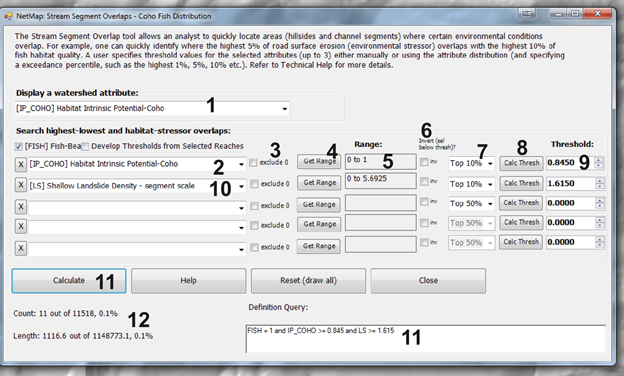Enable Develop Thresholds from Selected Reaches

85,146
